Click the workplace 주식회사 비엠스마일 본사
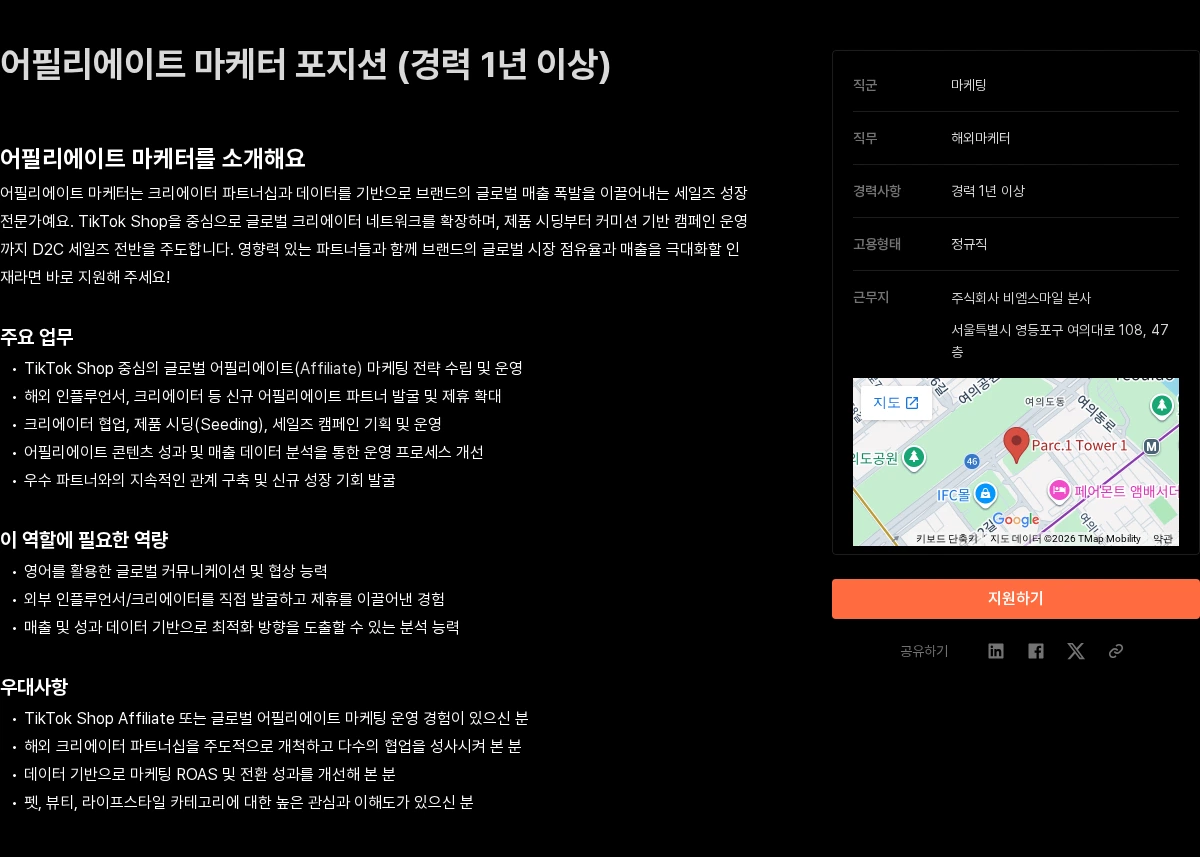The width and height of the screenshot is (1200, 857). coord(1021,298)
